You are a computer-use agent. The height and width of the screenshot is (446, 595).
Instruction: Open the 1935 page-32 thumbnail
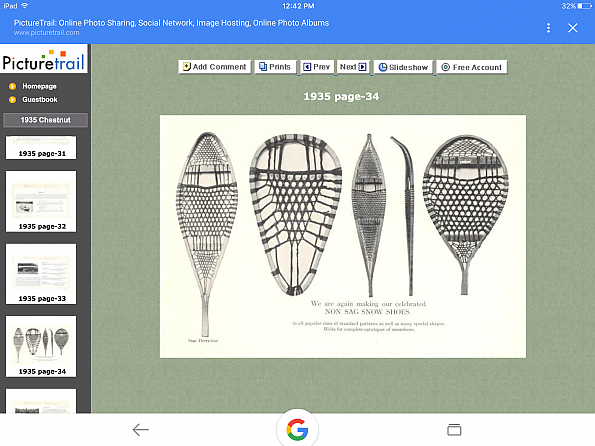(x=41, y=201)
